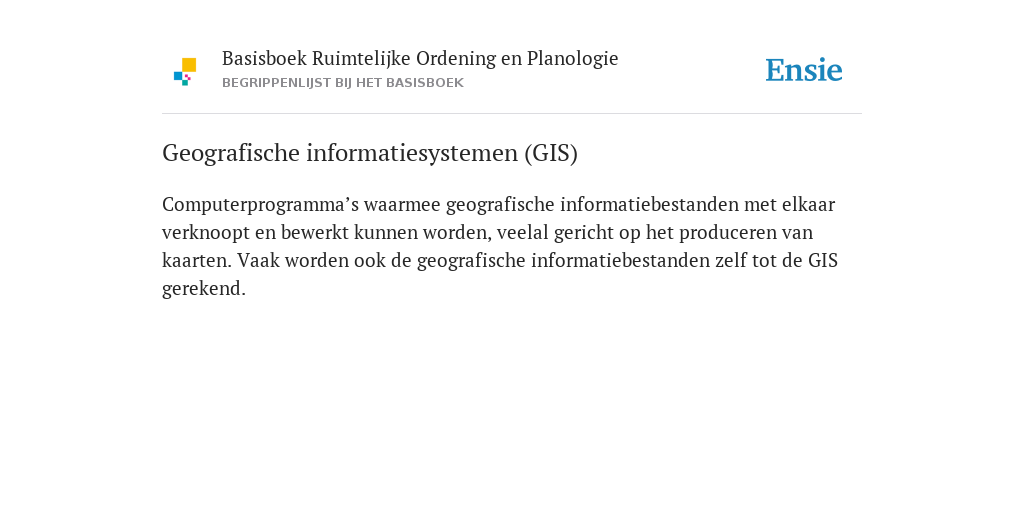
Task: Click the word kaarten. in the paragraph
Action: (x=197, y=261)
